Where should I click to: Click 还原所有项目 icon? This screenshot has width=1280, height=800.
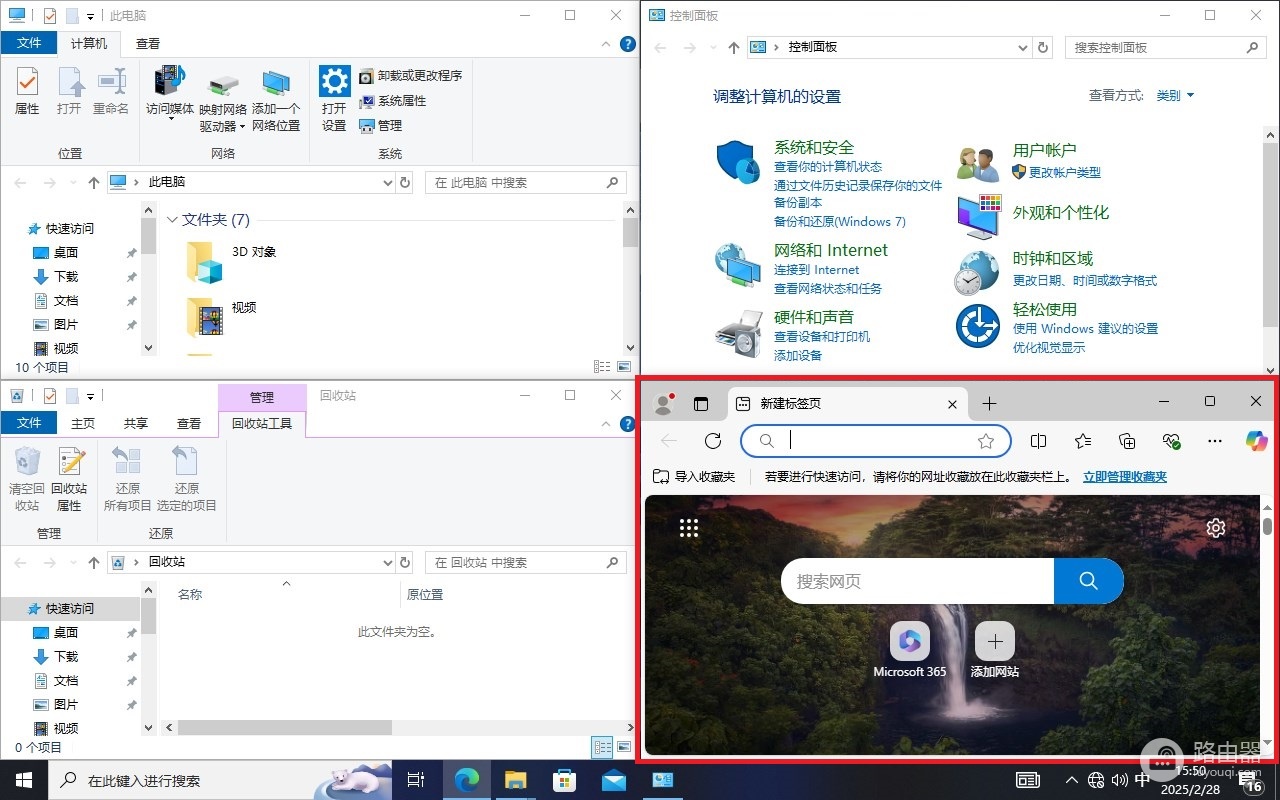(x=128, y=479)
